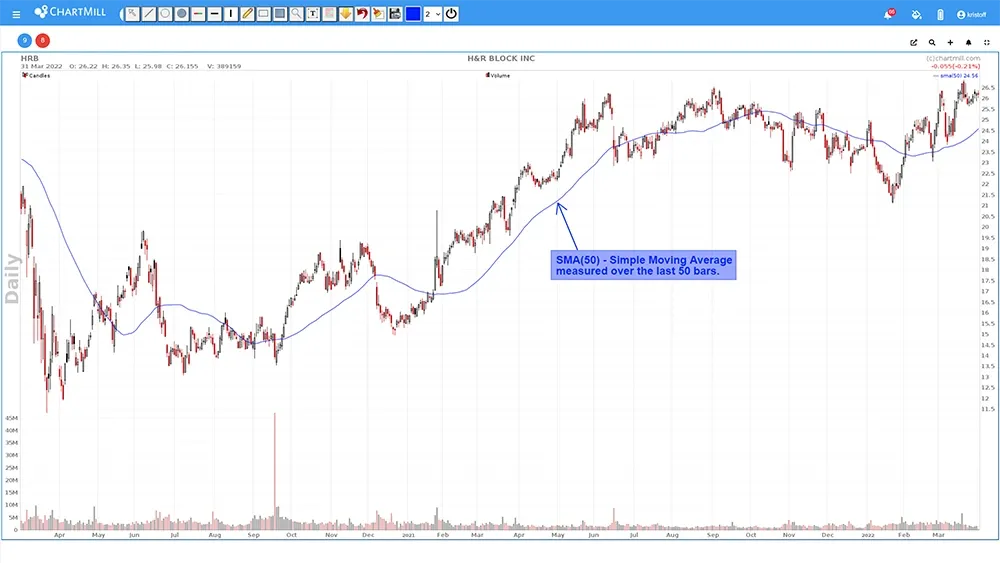Open the hamburger main menu
This screenshot has height=563, width=1000.
[x=16, y=14]
